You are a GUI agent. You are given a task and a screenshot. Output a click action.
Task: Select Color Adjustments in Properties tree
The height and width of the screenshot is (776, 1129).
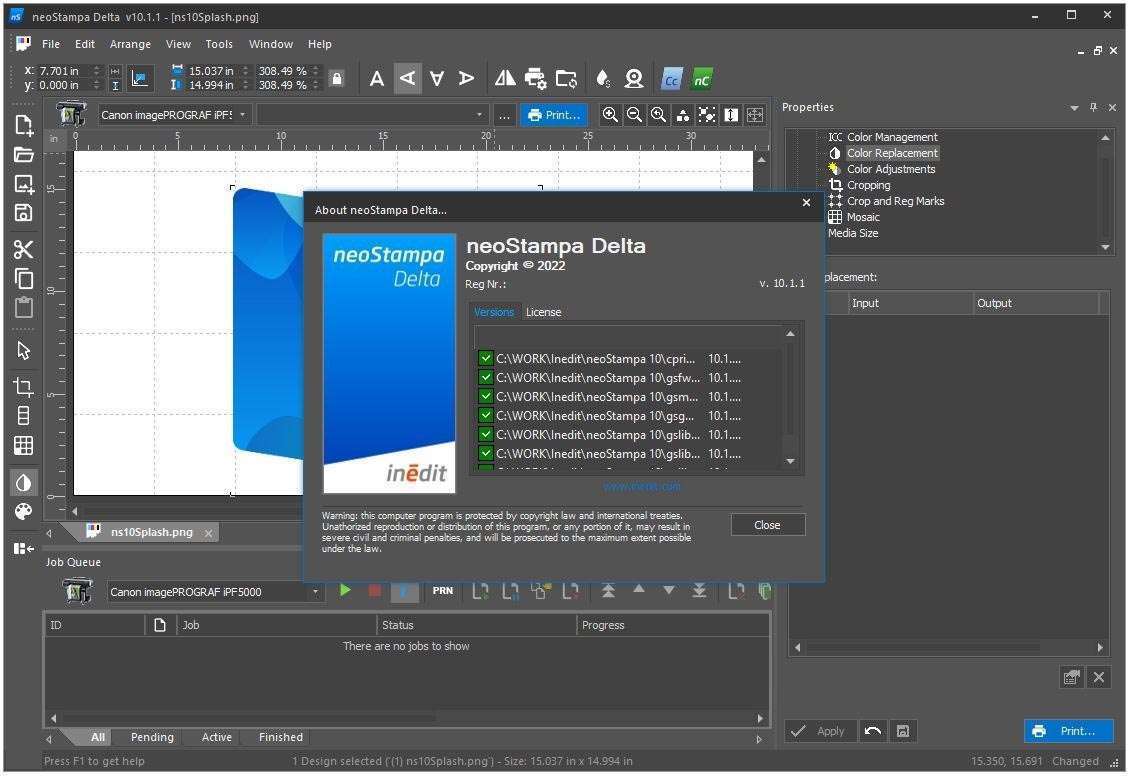coord(890,169)
